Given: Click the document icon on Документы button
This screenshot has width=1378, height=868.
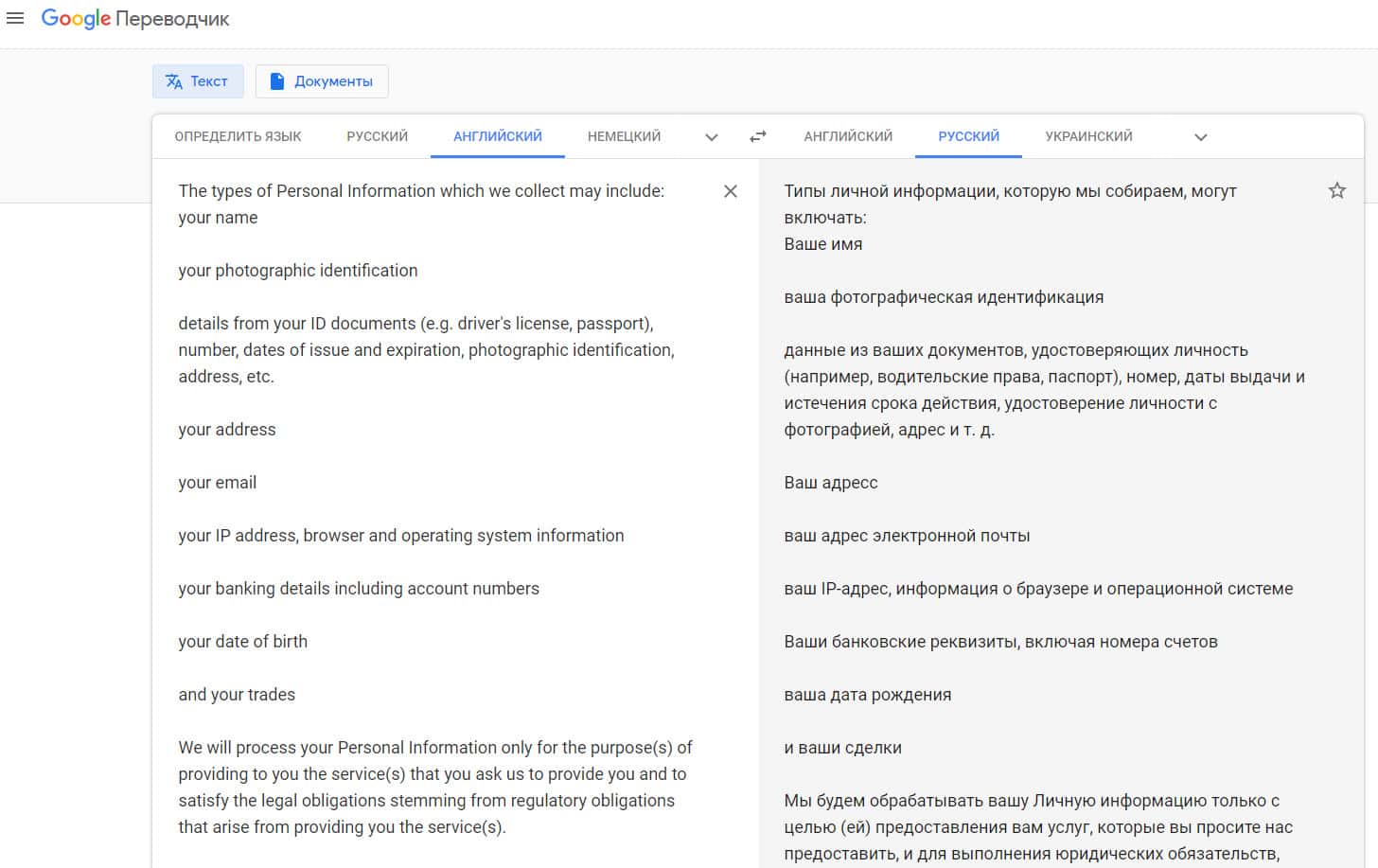Looking at the screenshot, I should (x=277, y=81).
